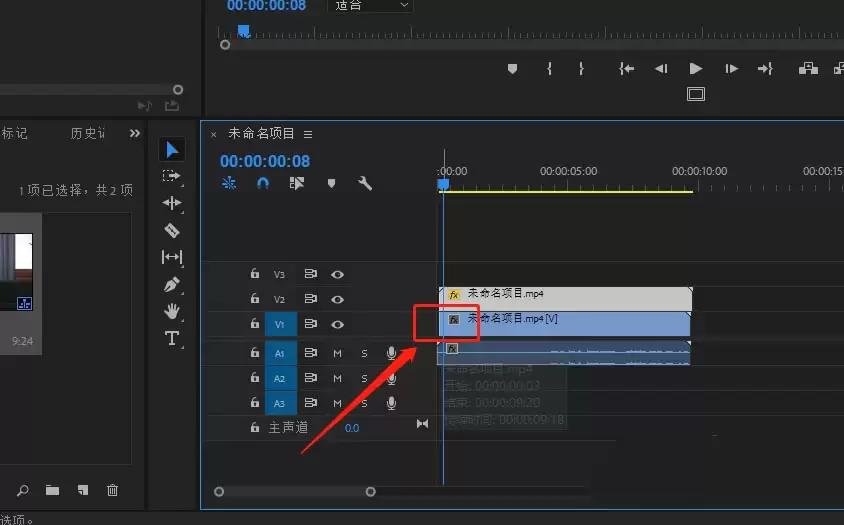The height and width of the screenshot is (525, 844).
Task: Click the trash icon in project panel
Action: [x=112, y=490]
